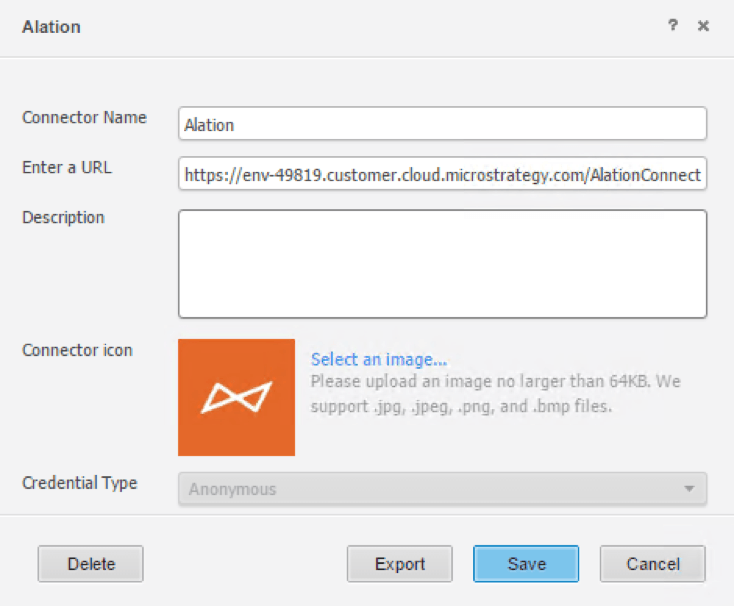Viewport: 734px width, 606px height.
Task: Focus the Connector Name text field
Action: pos(442,124)
